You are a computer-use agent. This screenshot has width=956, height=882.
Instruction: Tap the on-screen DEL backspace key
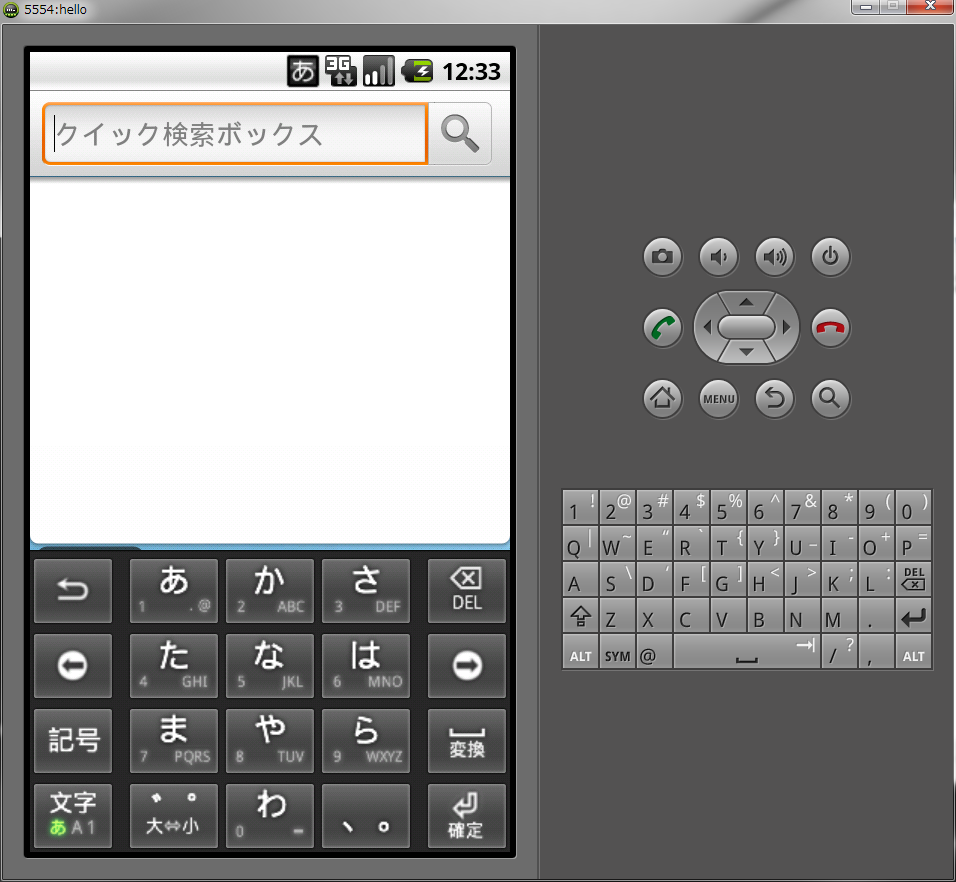[x=467, y=591]
